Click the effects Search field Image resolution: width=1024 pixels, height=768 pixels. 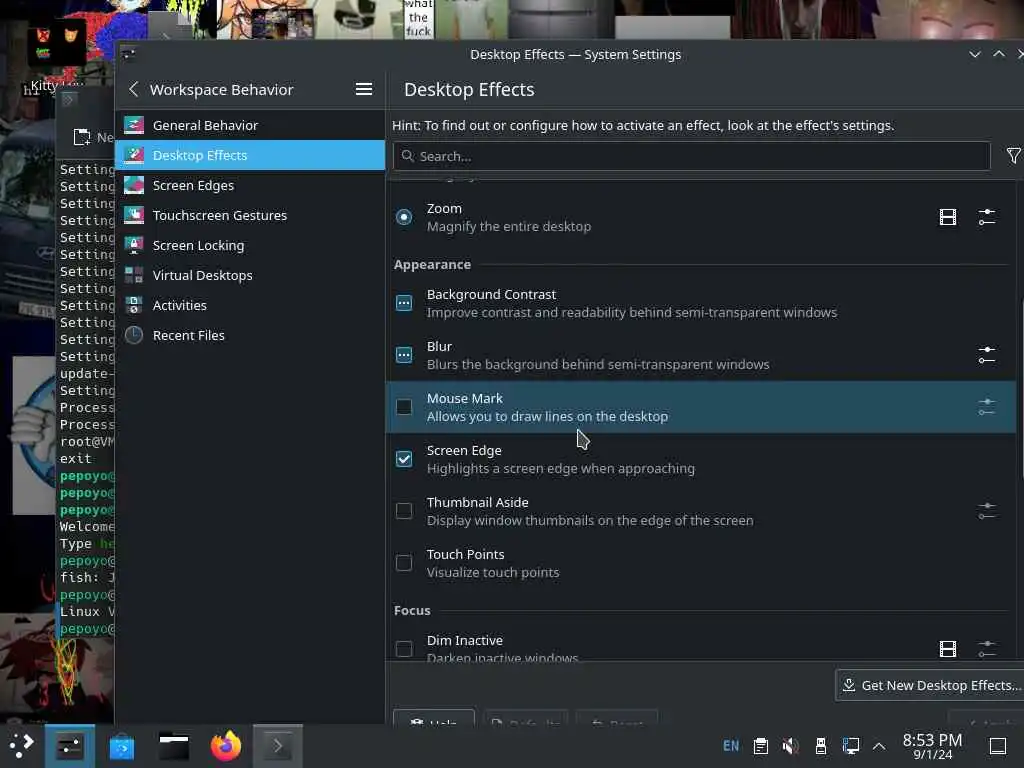[x=692, y=156]
